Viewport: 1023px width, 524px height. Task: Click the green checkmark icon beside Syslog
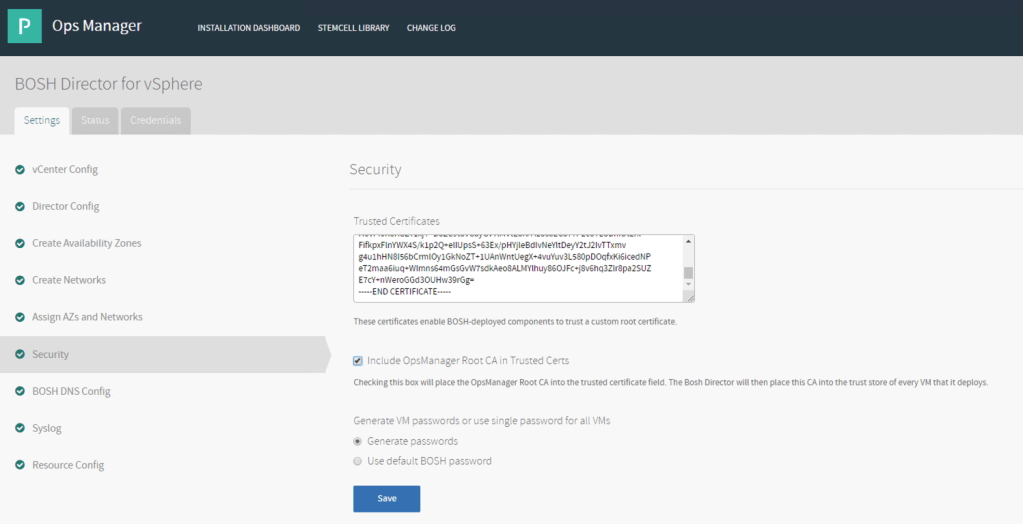[20, 428]
